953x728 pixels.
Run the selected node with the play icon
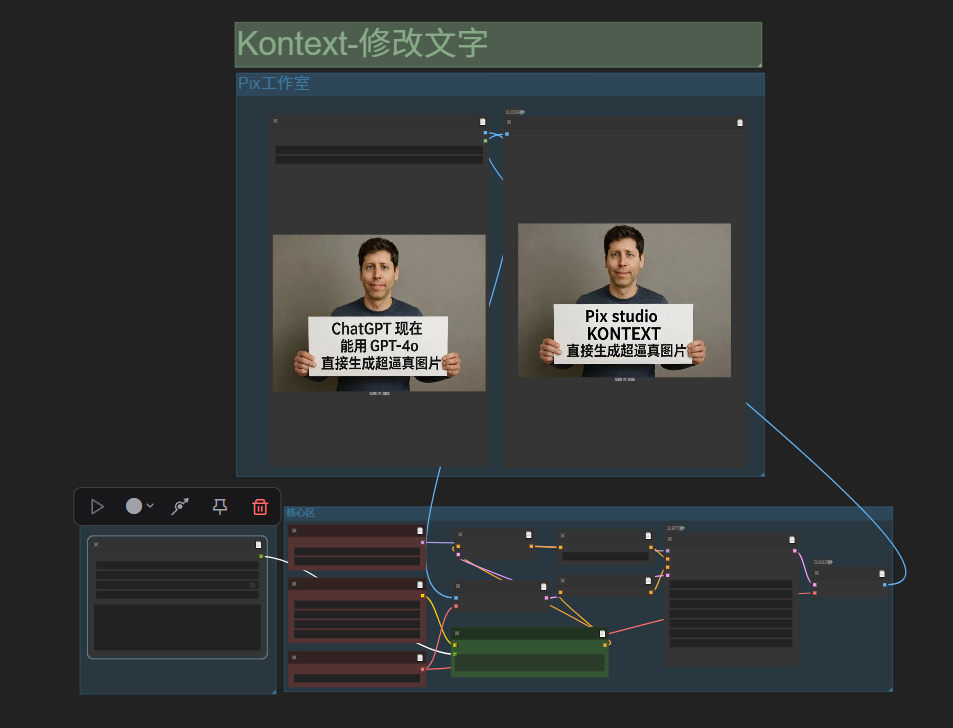click(x=97, y=506)
